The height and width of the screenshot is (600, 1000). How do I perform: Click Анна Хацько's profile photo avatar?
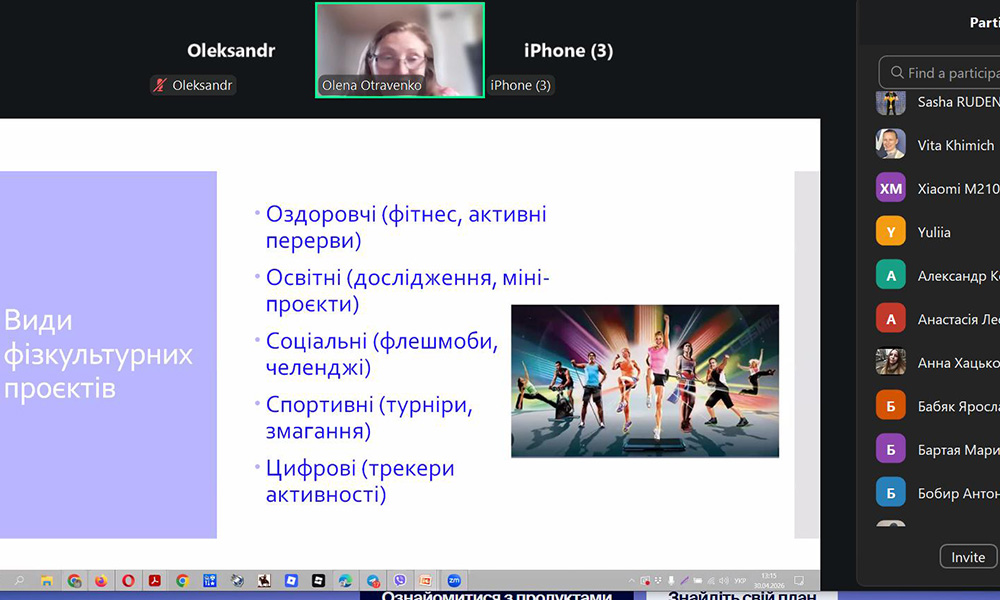pyautogui.click(x=891, y=362)
